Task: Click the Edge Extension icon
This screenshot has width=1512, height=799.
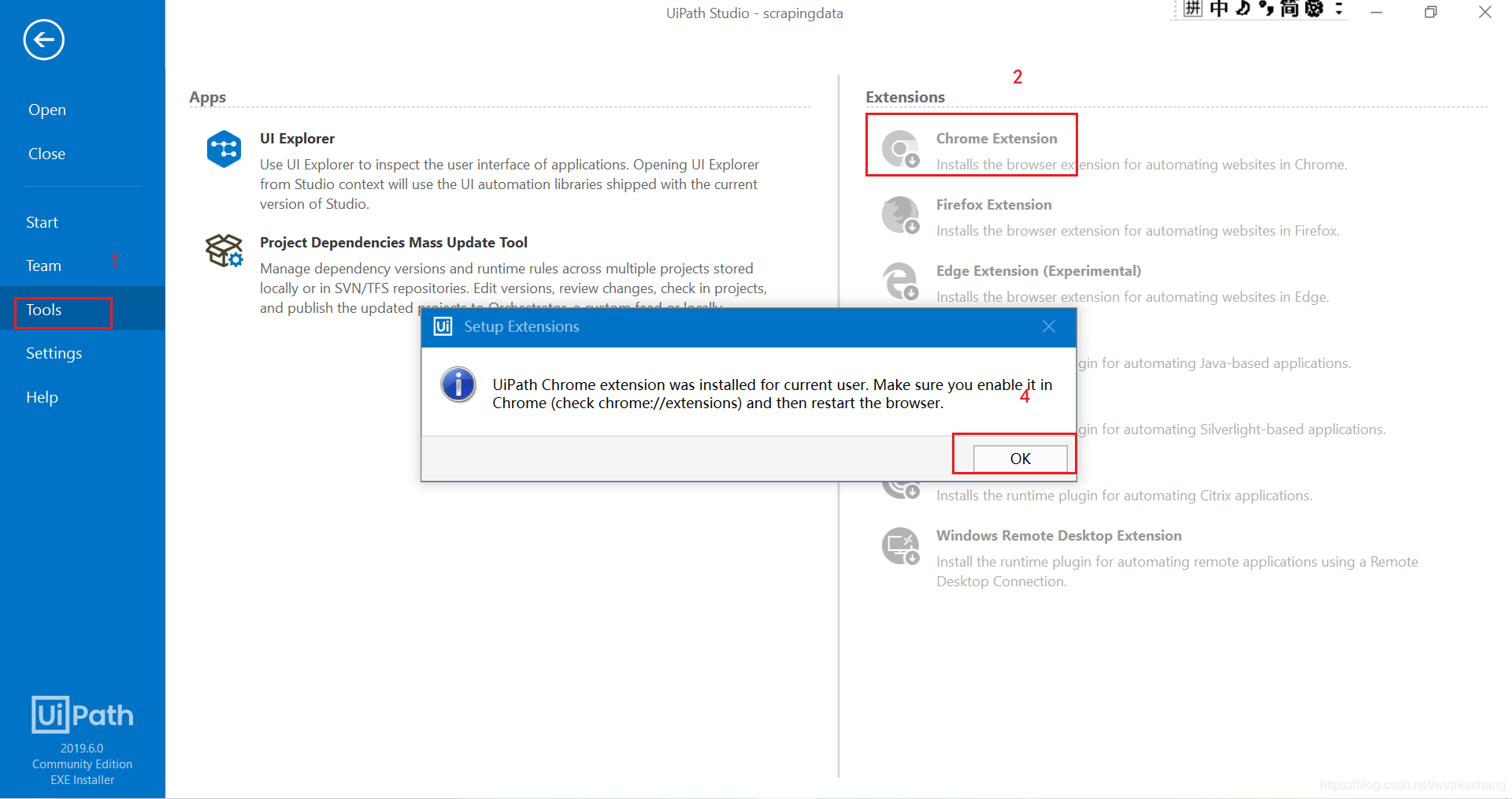Action: (901, 281)
